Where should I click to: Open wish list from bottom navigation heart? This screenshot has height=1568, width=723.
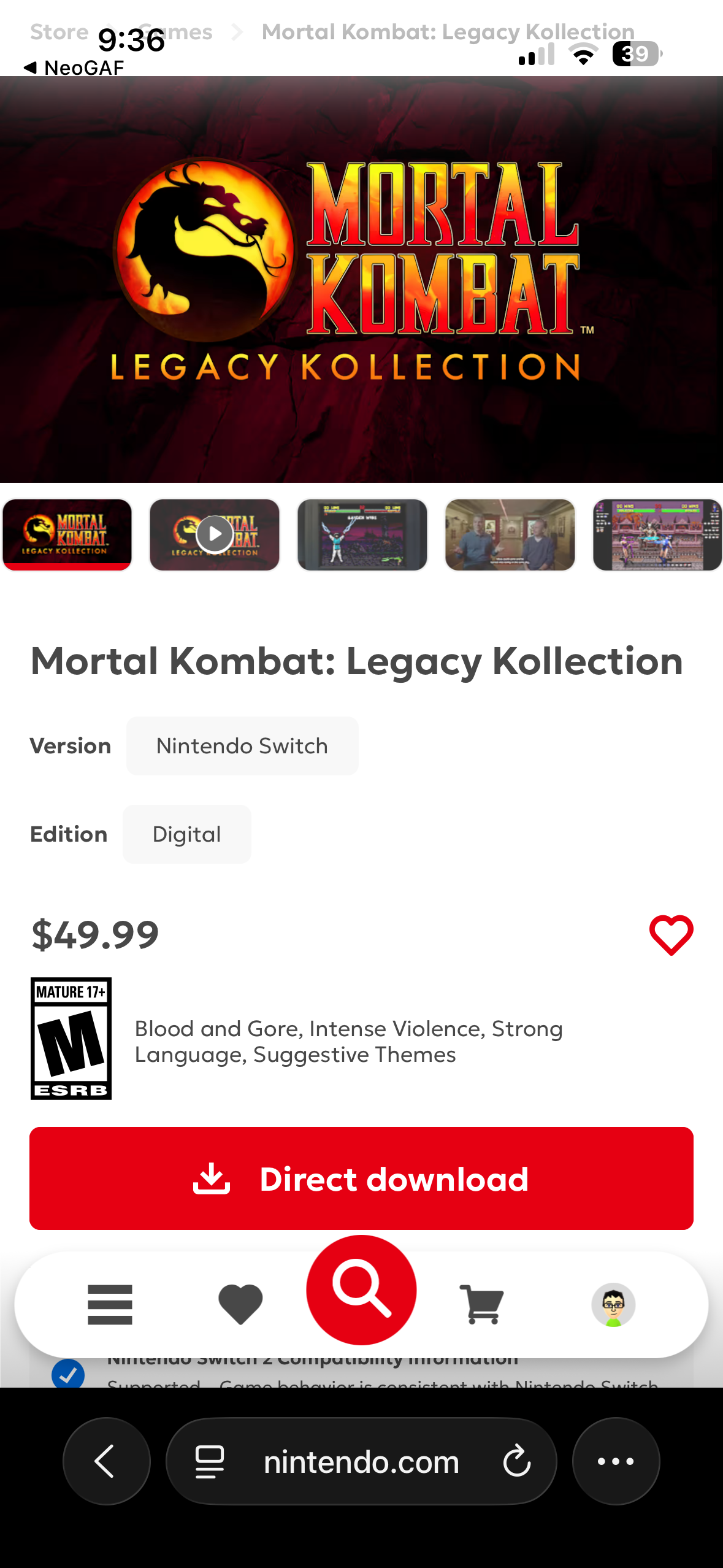click(240, 1304)
